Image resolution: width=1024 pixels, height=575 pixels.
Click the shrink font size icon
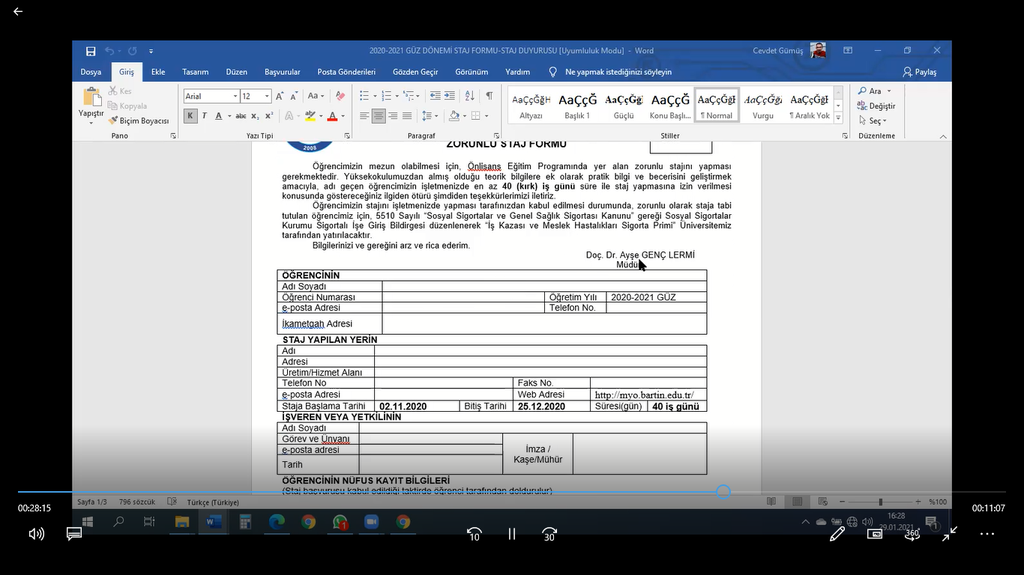(294, 96)
